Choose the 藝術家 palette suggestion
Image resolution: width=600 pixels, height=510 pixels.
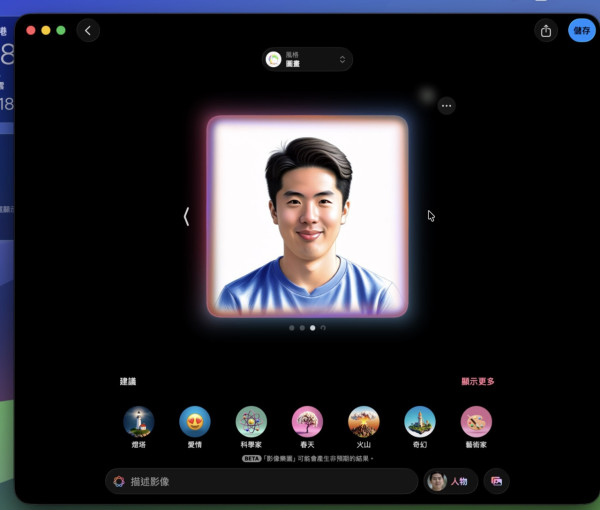point(476,427)
